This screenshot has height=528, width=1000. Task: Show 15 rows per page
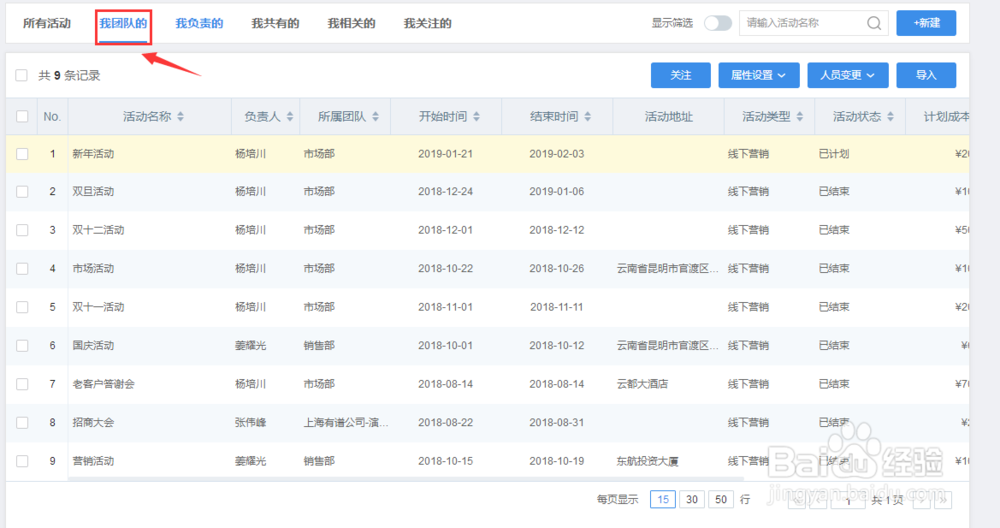663,499
